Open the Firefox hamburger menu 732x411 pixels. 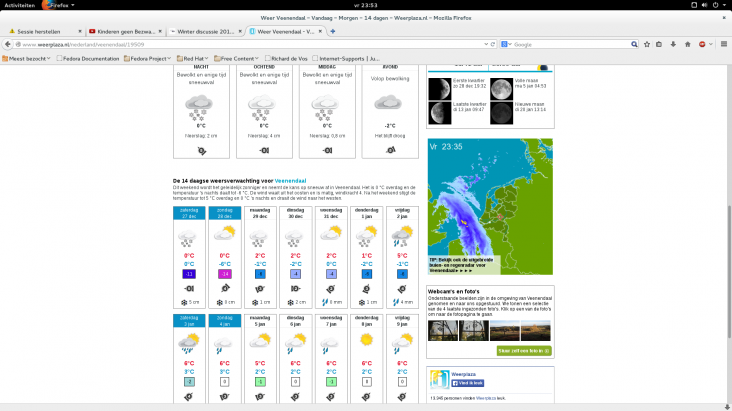724,44
